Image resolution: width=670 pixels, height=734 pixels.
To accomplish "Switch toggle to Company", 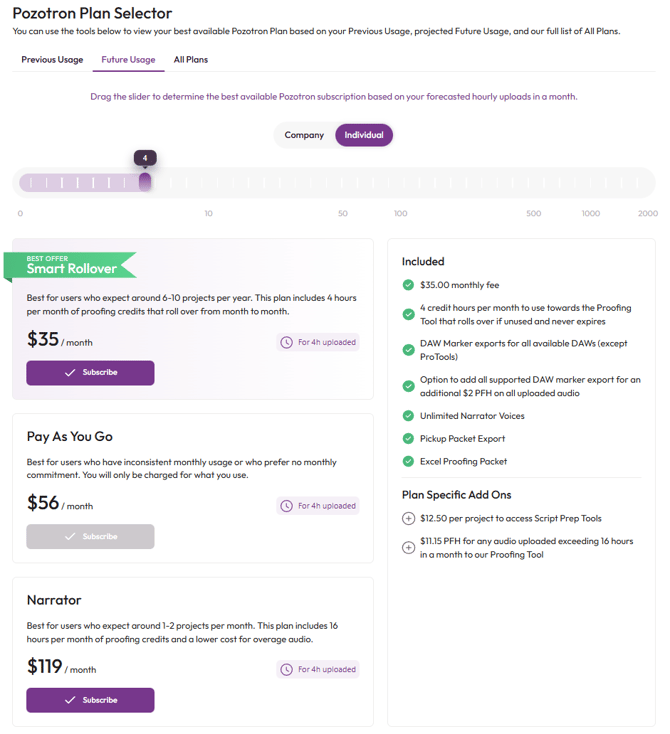I will 304,135.
